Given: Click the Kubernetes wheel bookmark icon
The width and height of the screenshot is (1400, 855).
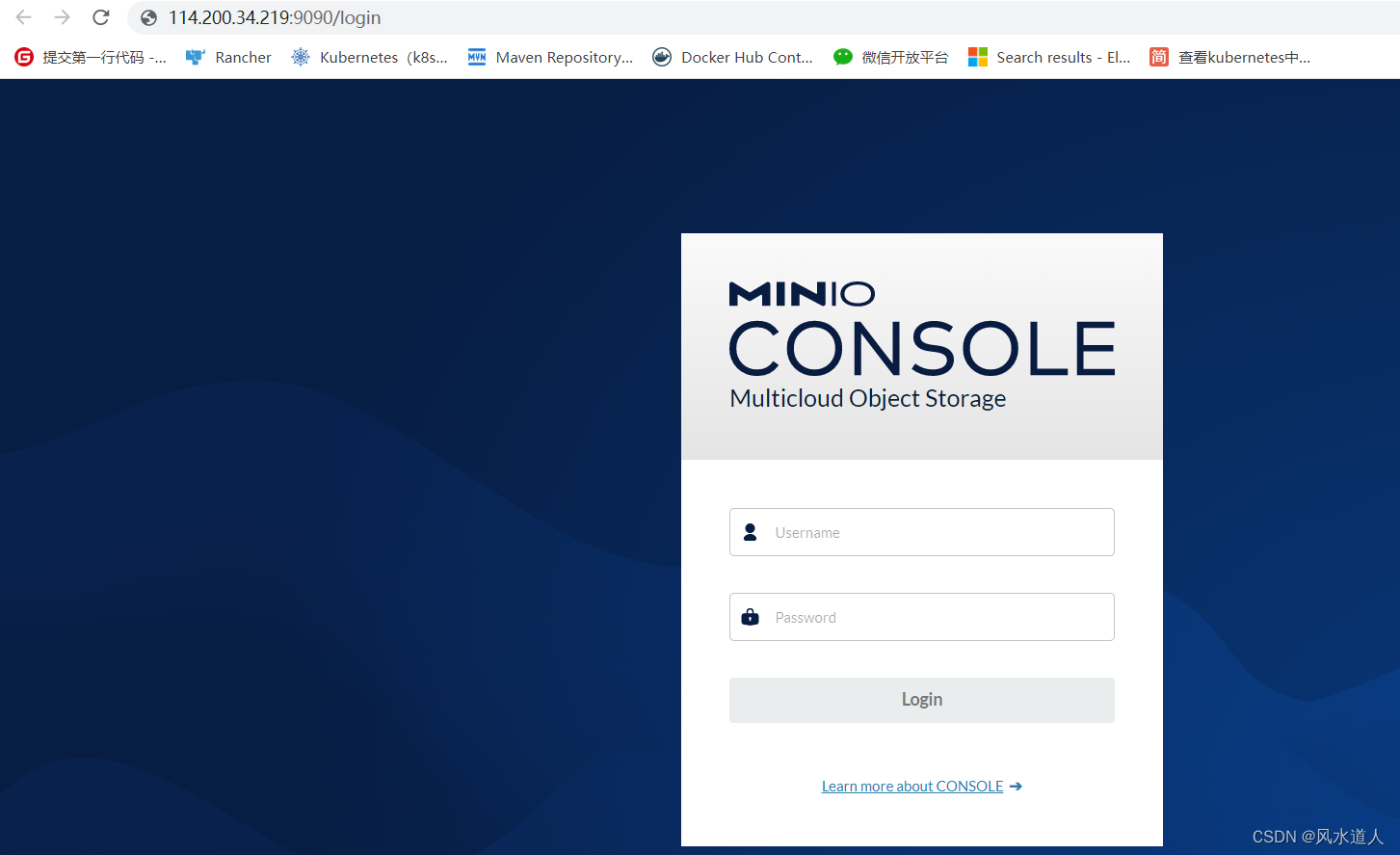Looking at the screenshot, I should tap(301, 57).
